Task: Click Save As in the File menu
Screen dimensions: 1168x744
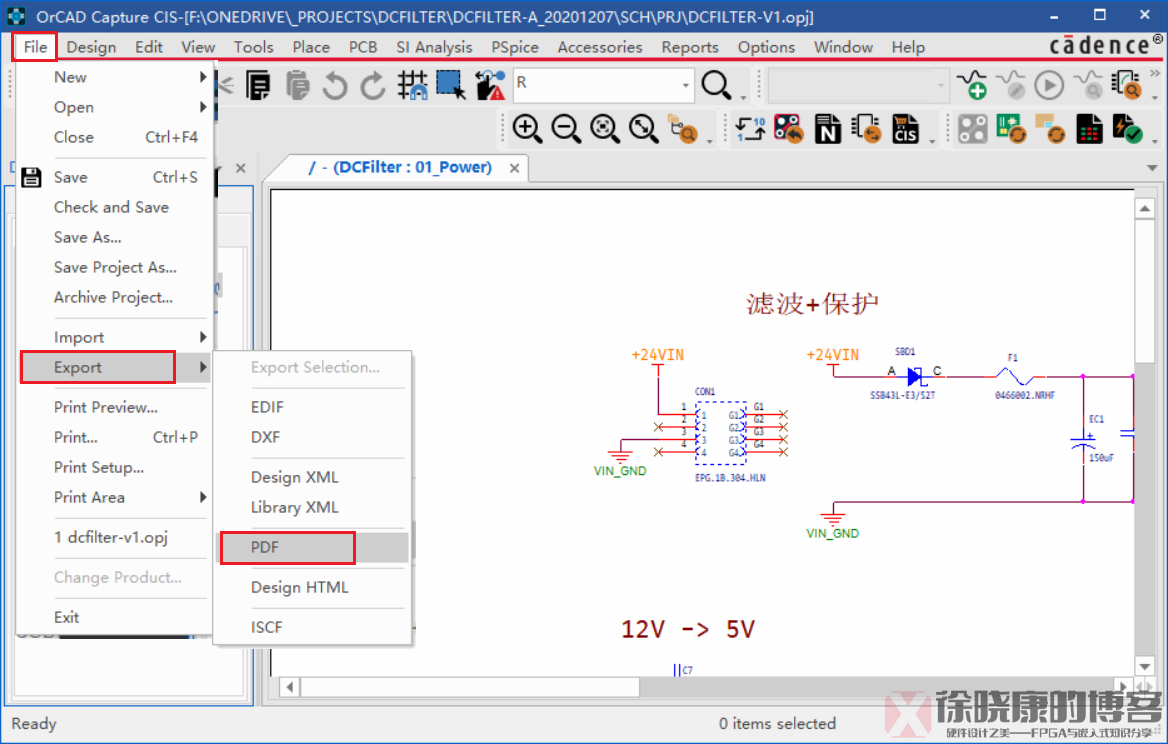Action: [x=88, y=237]
